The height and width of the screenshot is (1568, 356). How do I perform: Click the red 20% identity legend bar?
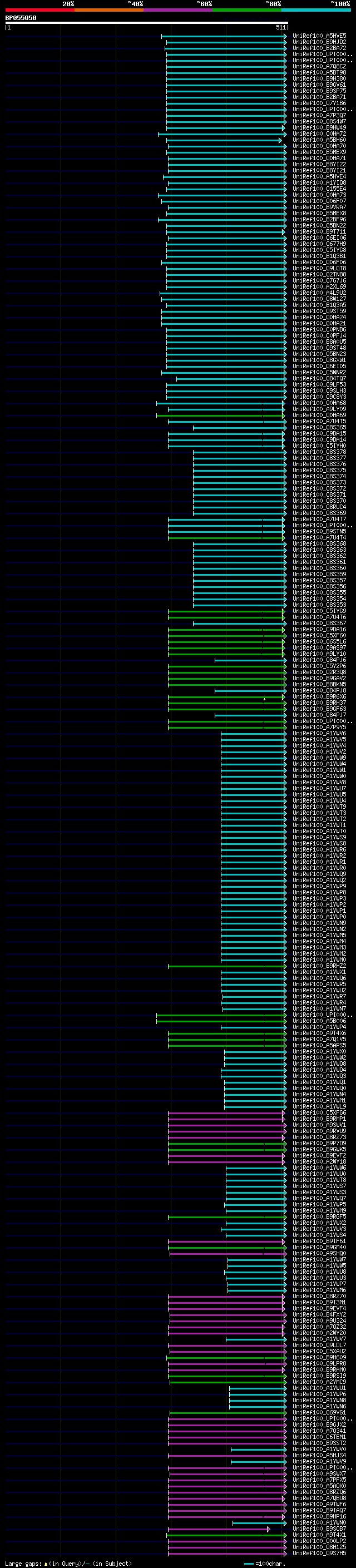click(x=39, y=10)
